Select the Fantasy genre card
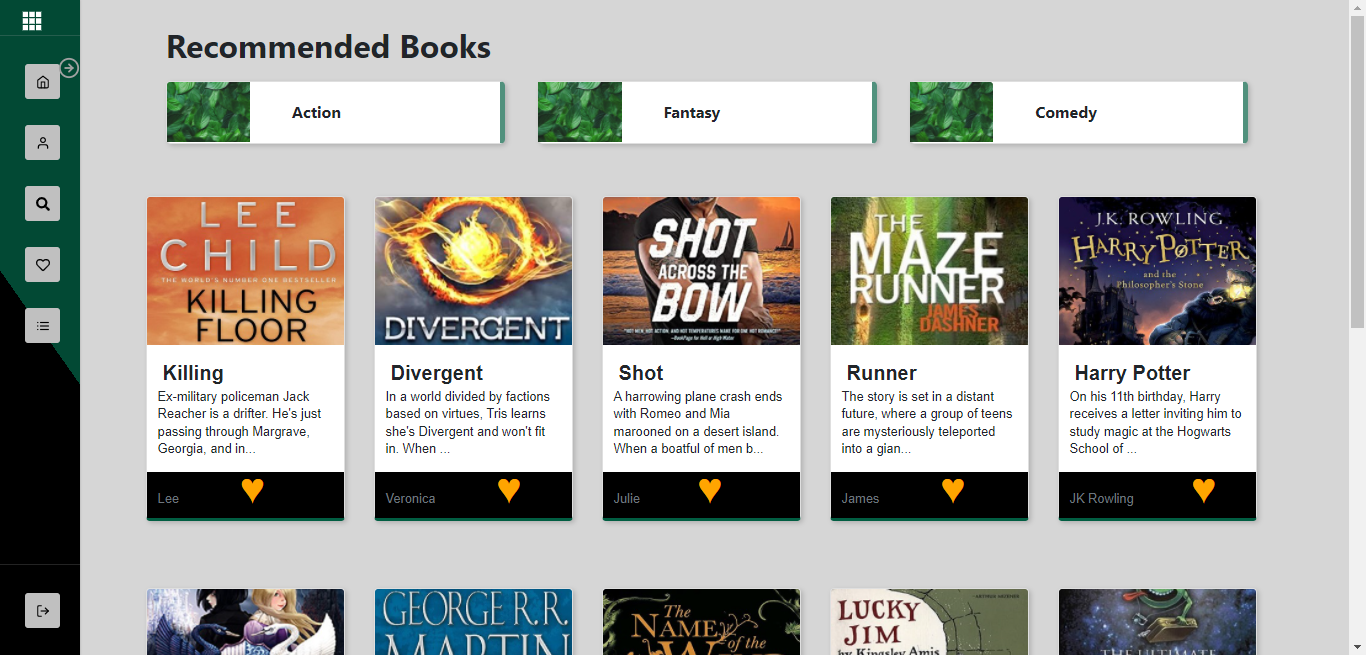 (x=707, y=113)
